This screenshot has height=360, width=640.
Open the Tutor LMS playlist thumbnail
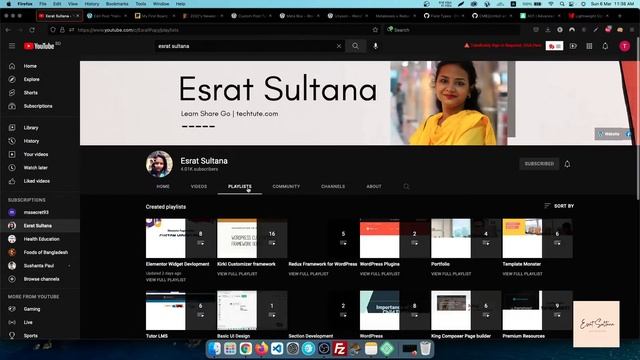(180, 310)
